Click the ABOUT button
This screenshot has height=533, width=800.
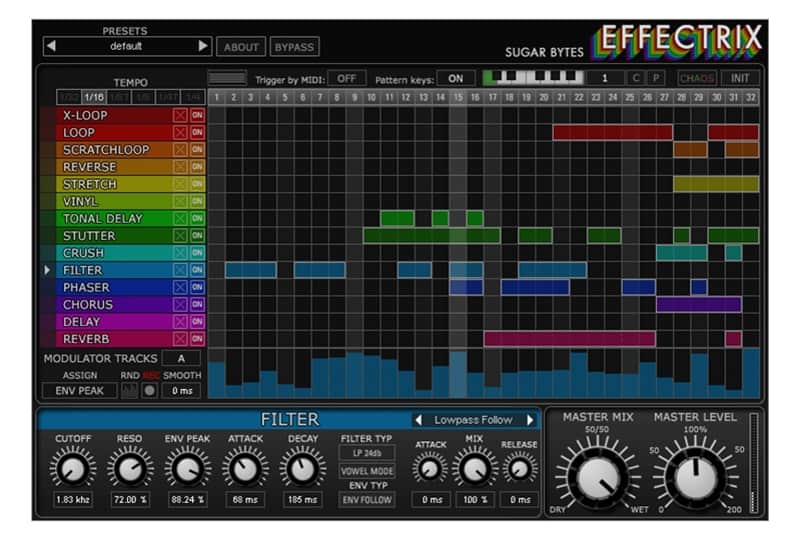pyautogui.click(x=241, y=47)
